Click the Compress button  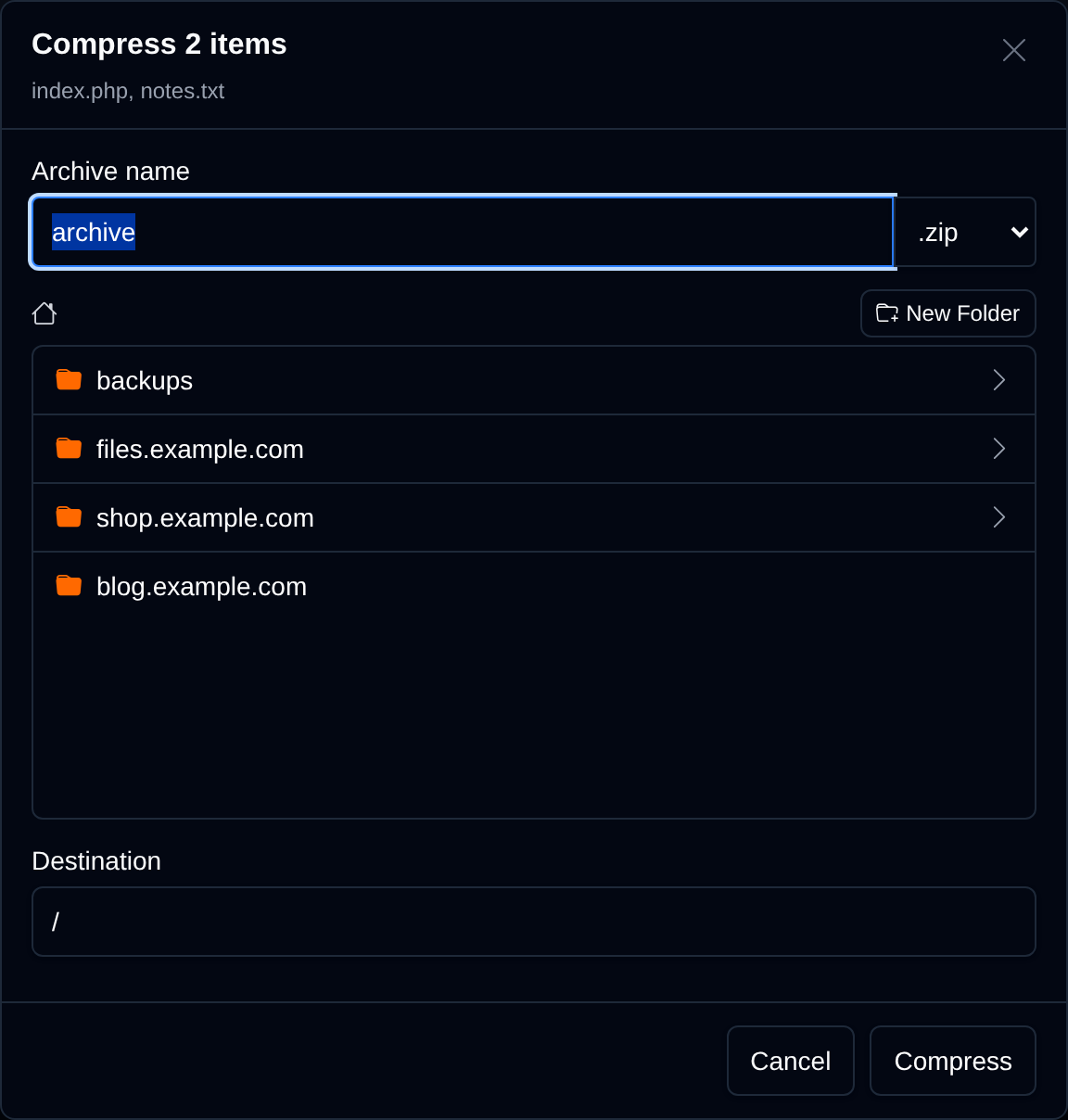[x=953, y=1061]
